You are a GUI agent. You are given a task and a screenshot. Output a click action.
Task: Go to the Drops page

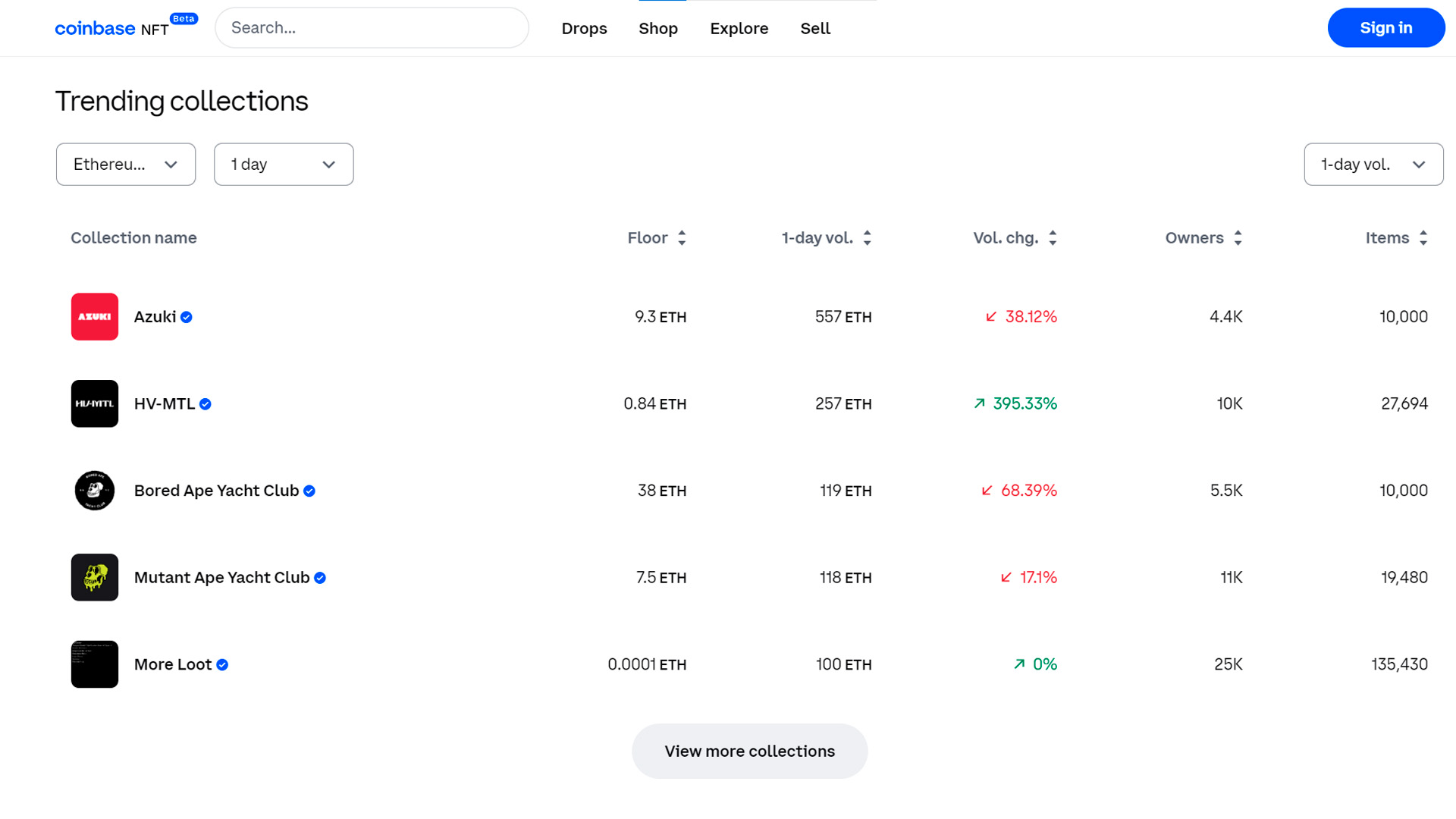(x=584, y=28)
